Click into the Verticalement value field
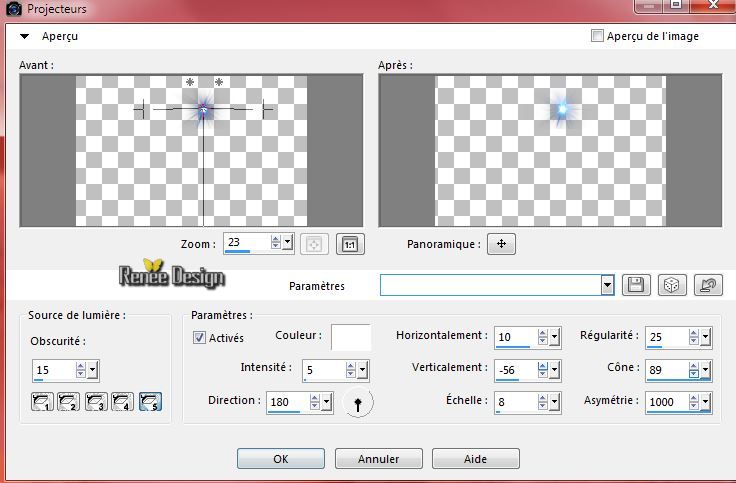 coord(516,370)
